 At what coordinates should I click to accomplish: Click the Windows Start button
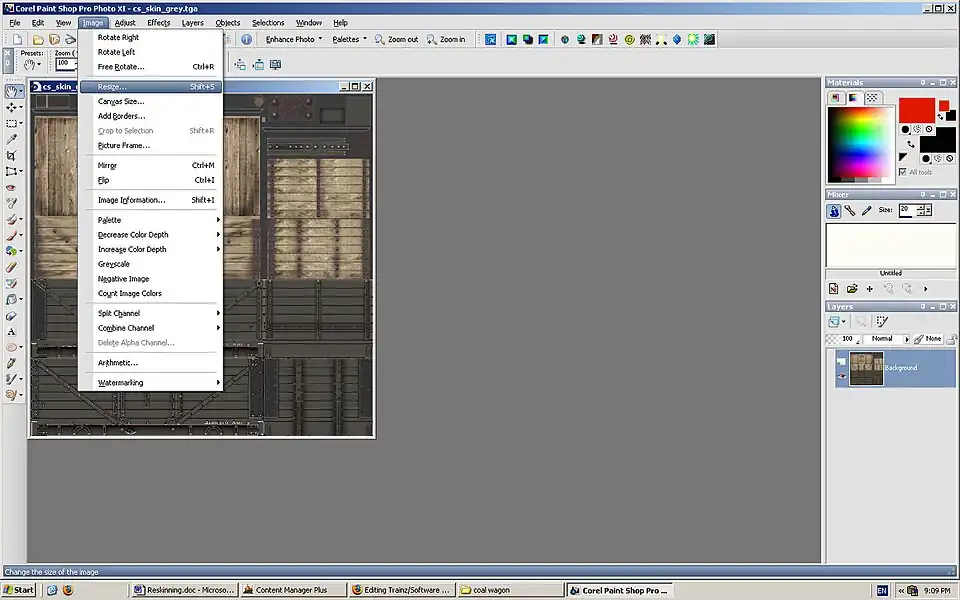(x=19, y=590)
